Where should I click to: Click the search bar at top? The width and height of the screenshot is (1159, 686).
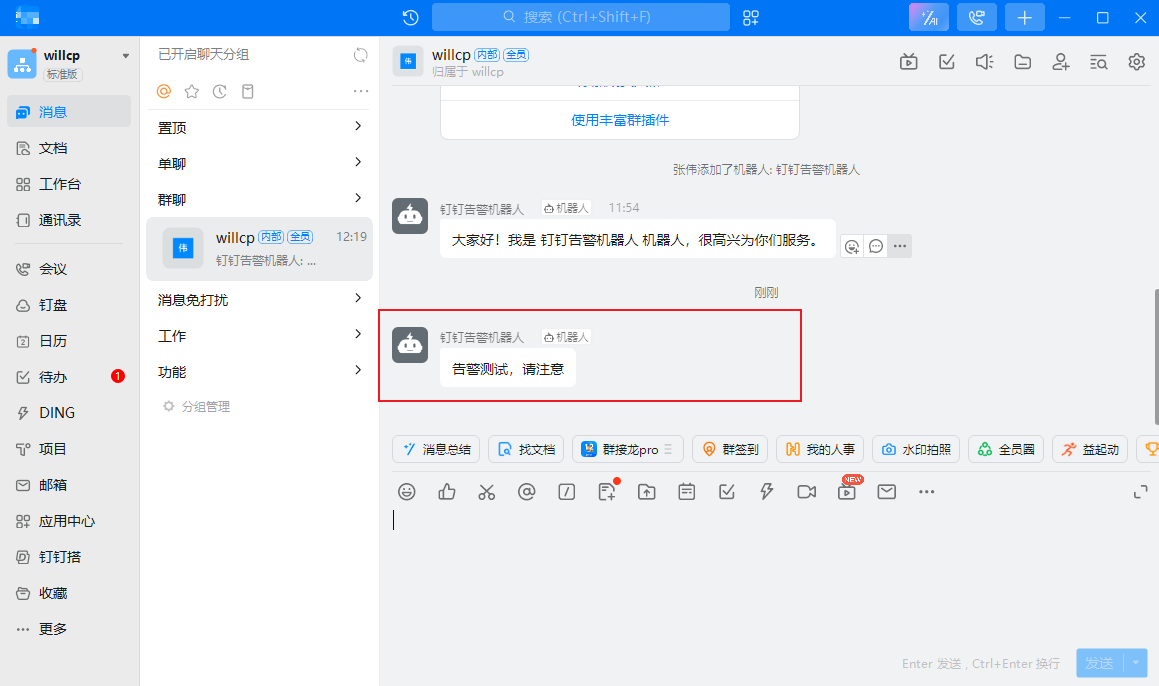click(x=580, y=17)
